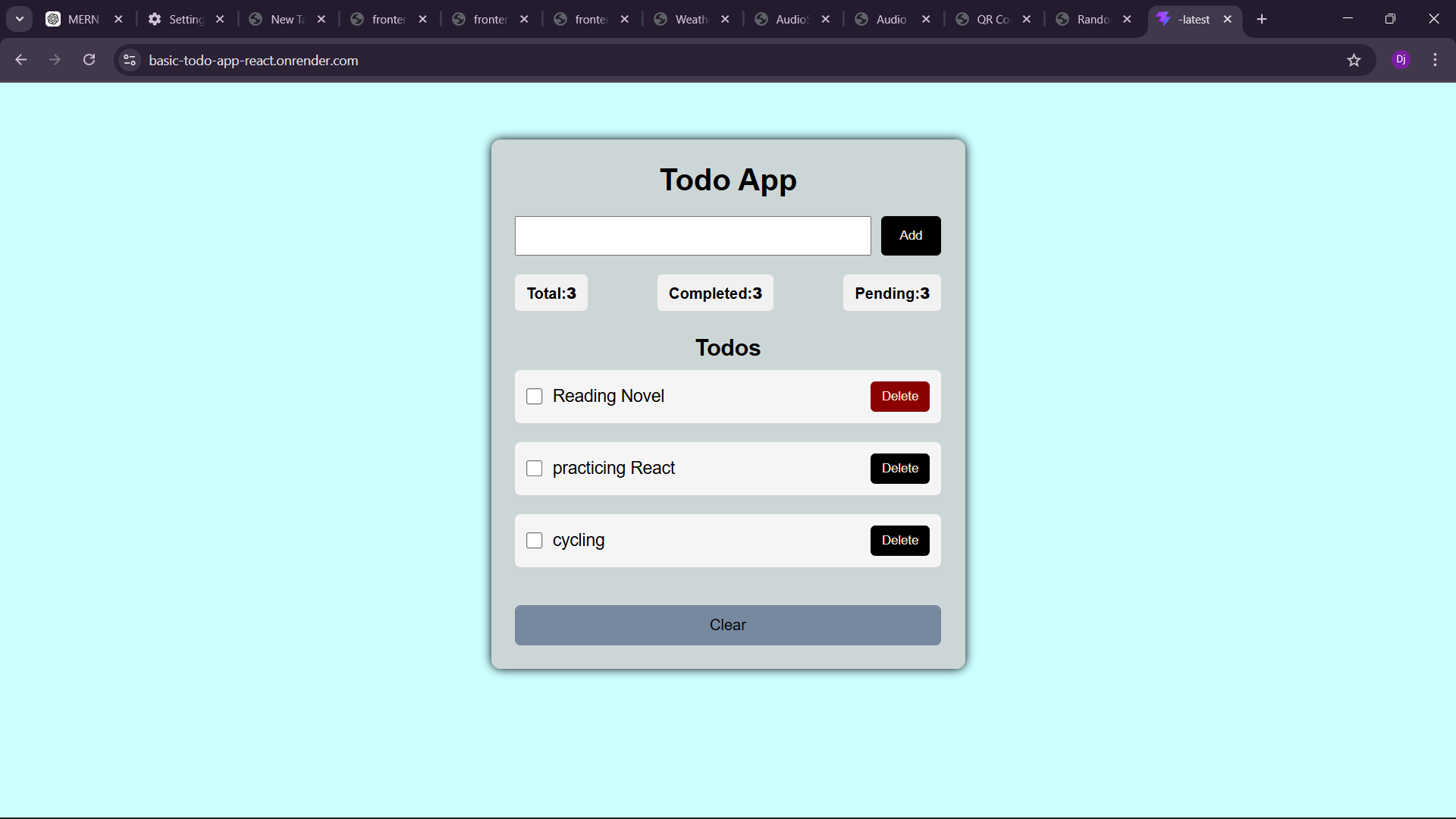Click the Total:3 counter

551,293
